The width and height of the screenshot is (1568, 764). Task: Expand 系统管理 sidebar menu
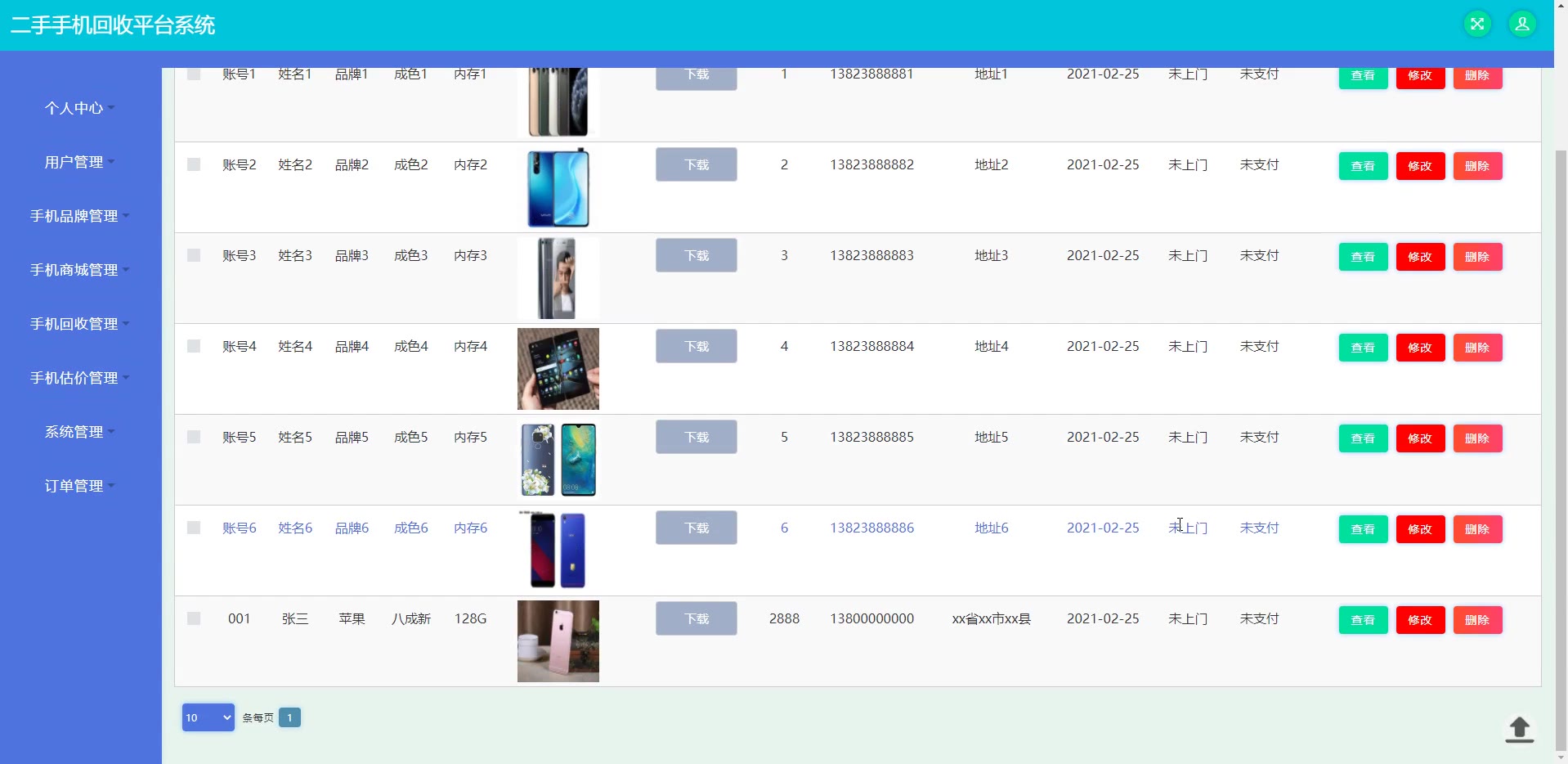(x=80, y=432)
